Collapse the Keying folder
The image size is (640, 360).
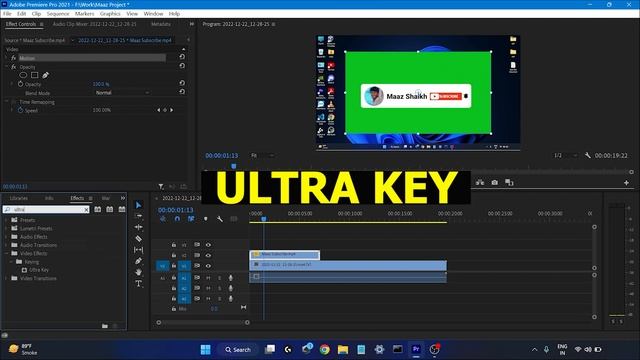pyautogui.click(x=11, y=262)
